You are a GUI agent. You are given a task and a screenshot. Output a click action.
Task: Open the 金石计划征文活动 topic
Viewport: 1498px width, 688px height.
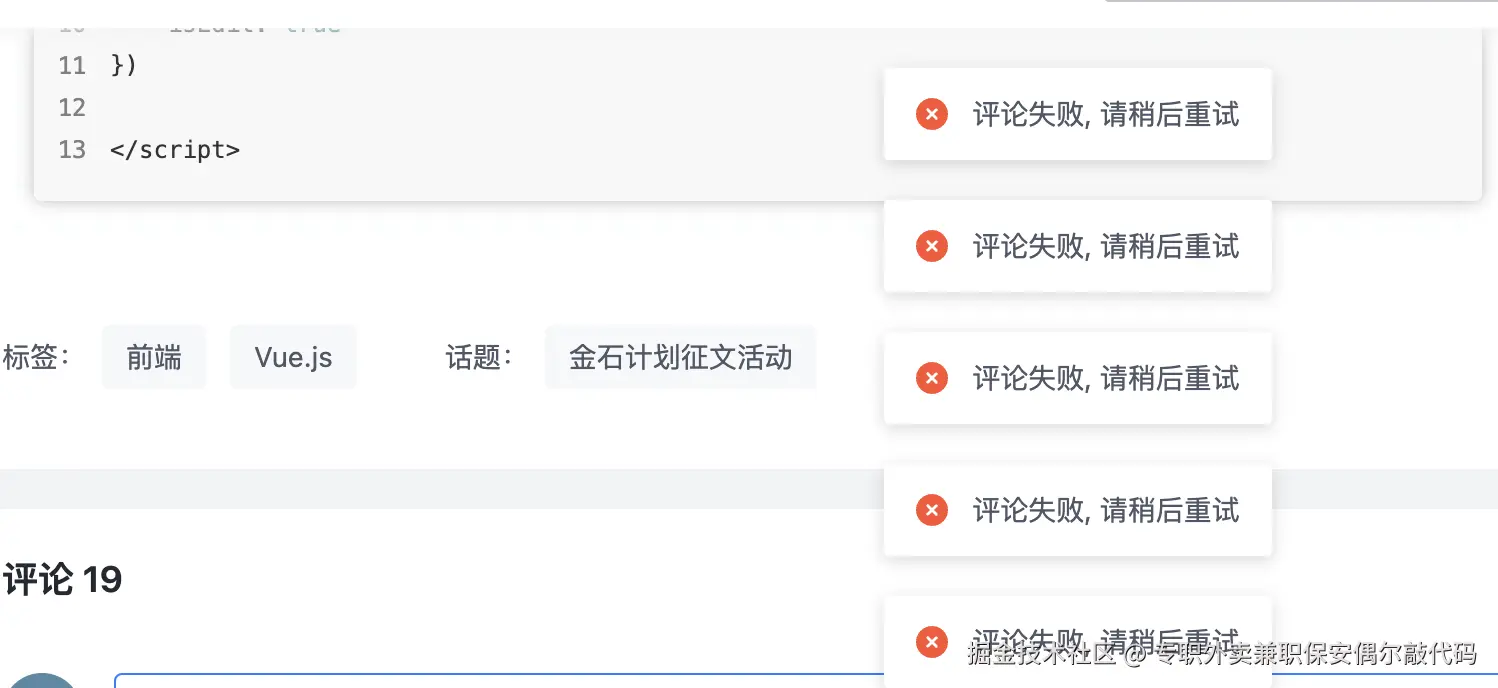point(680,357)
